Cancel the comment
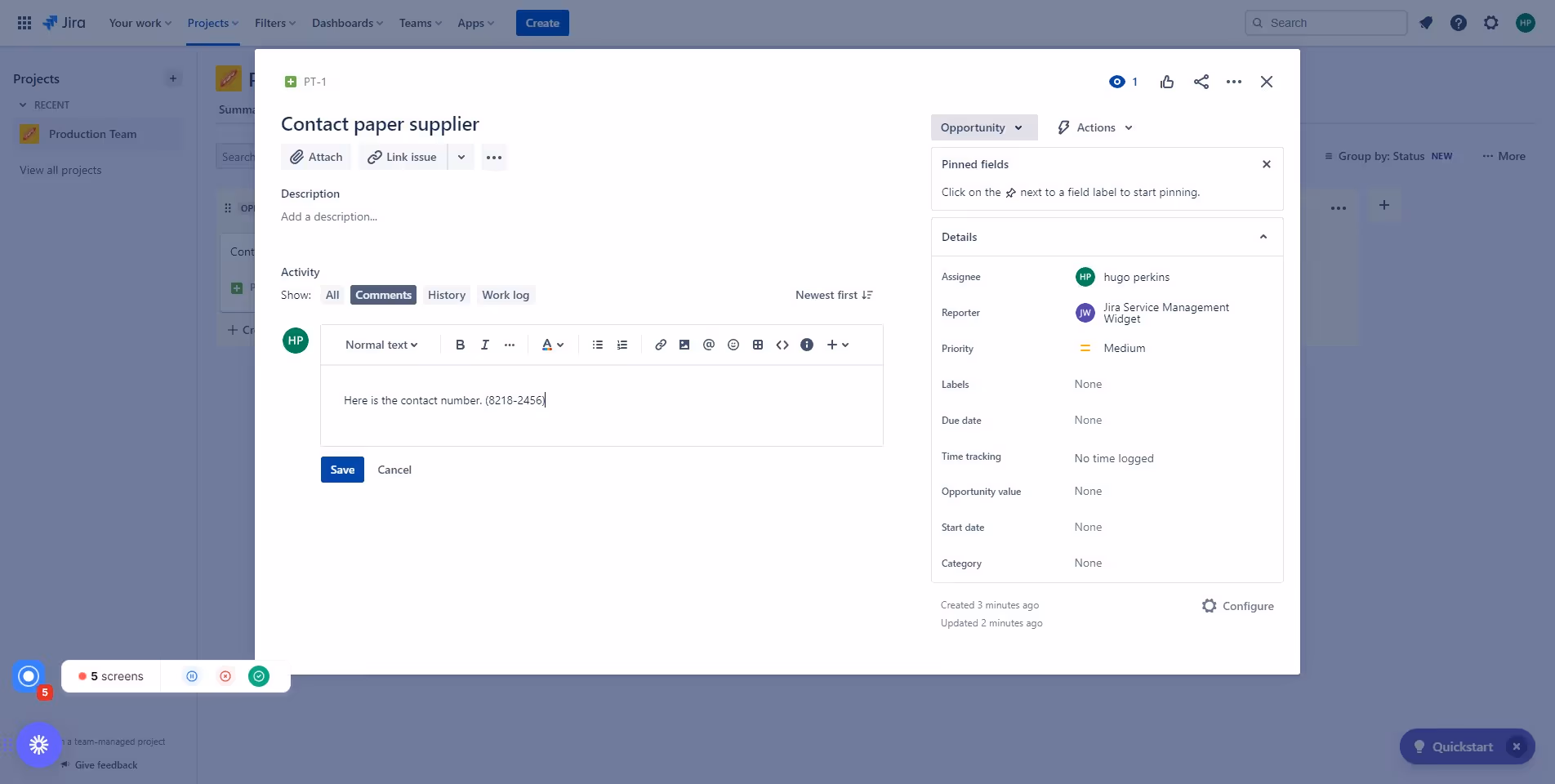 pos(394,470)
